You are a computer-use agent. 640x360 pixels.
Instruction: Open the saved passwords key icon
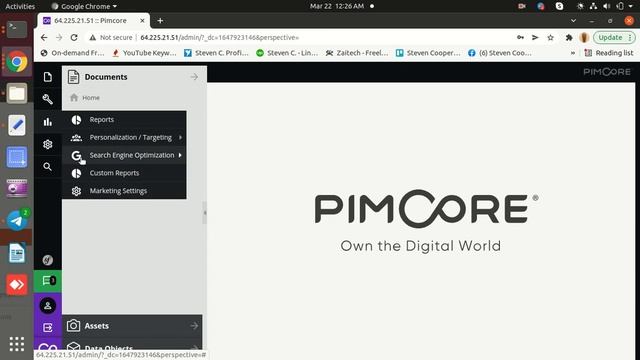(520, 38)
